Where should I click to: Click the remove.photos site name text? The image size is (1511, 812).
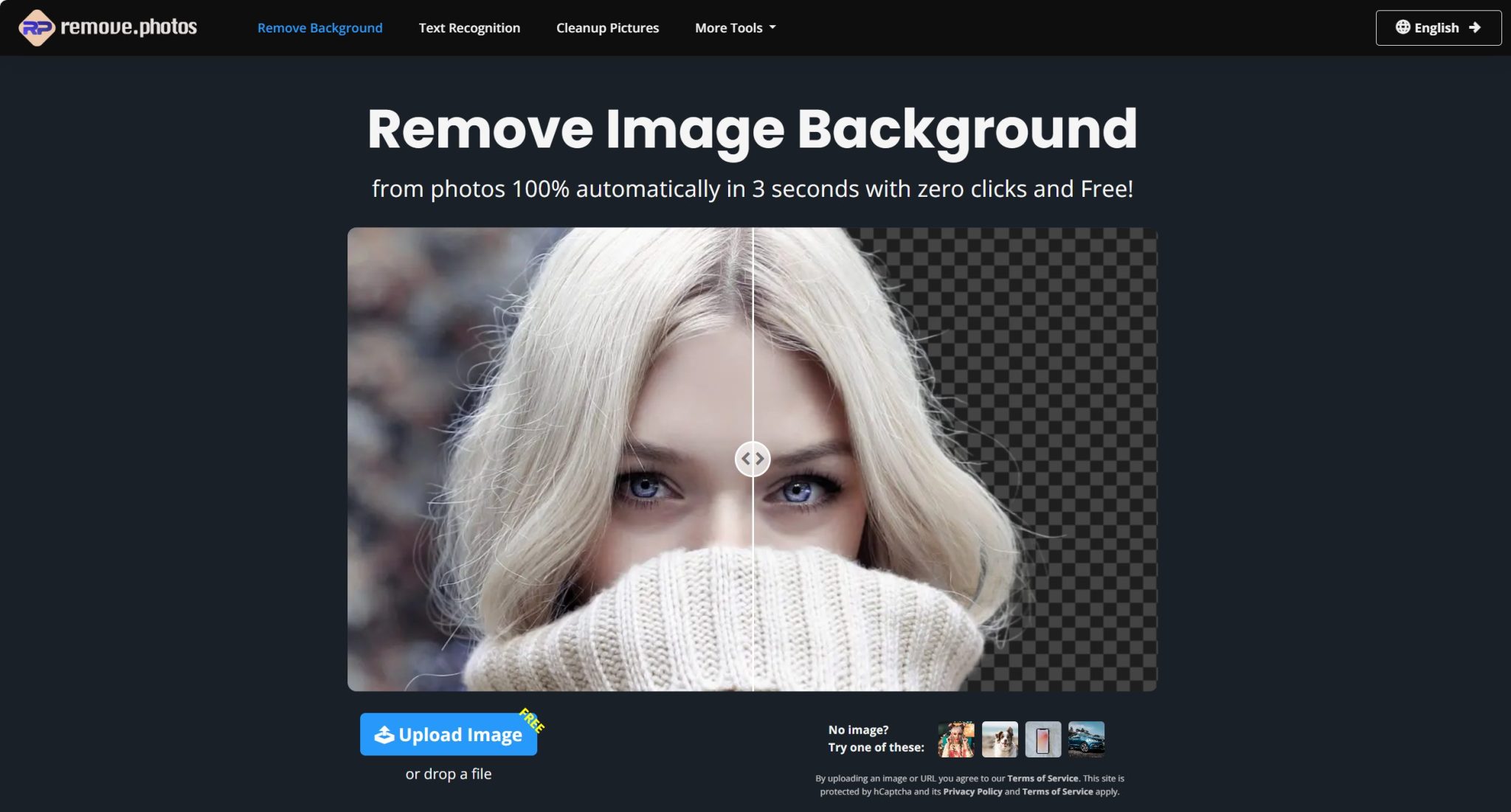128,28
